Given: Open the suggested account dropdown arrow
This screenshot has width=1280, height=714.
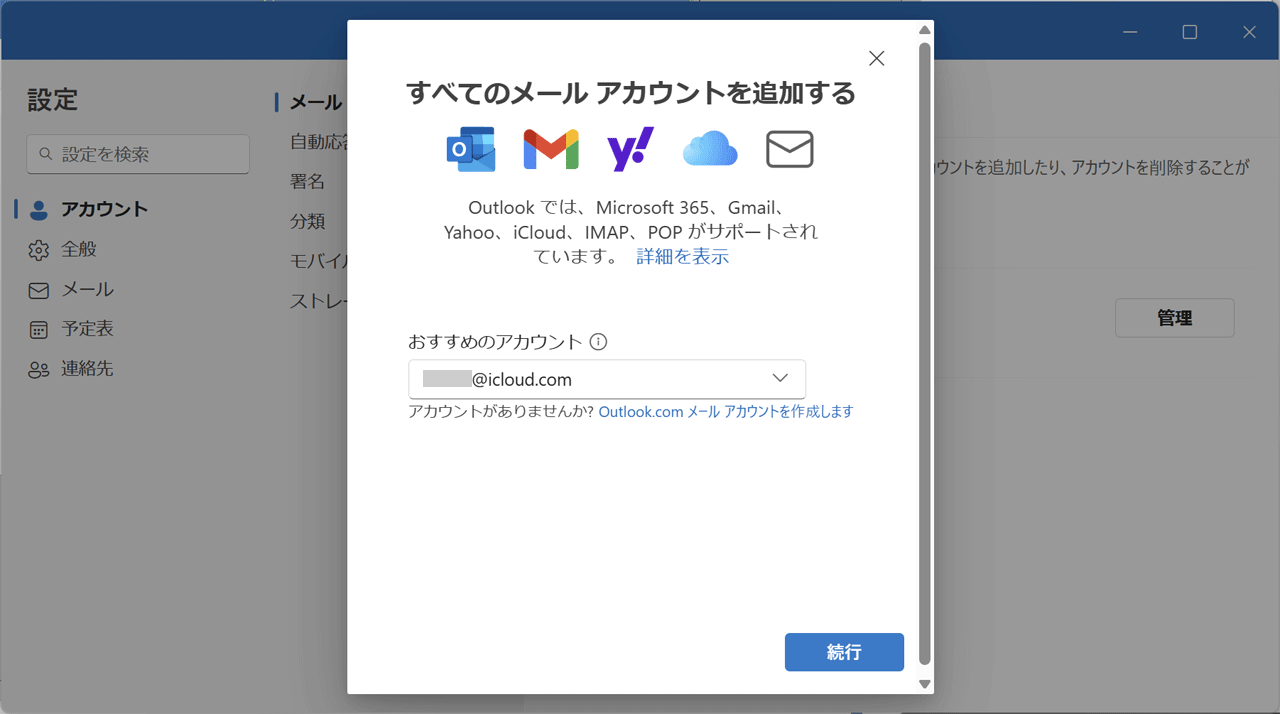Looking at the screenshot, I should pos(781,378).
